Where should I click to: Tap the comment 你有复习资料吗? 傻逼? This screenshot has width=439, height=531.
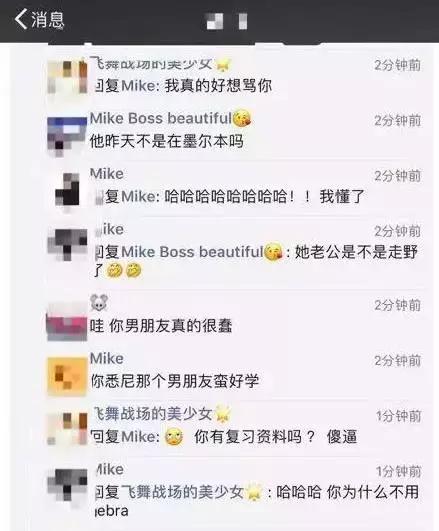(x=275, y=437)
